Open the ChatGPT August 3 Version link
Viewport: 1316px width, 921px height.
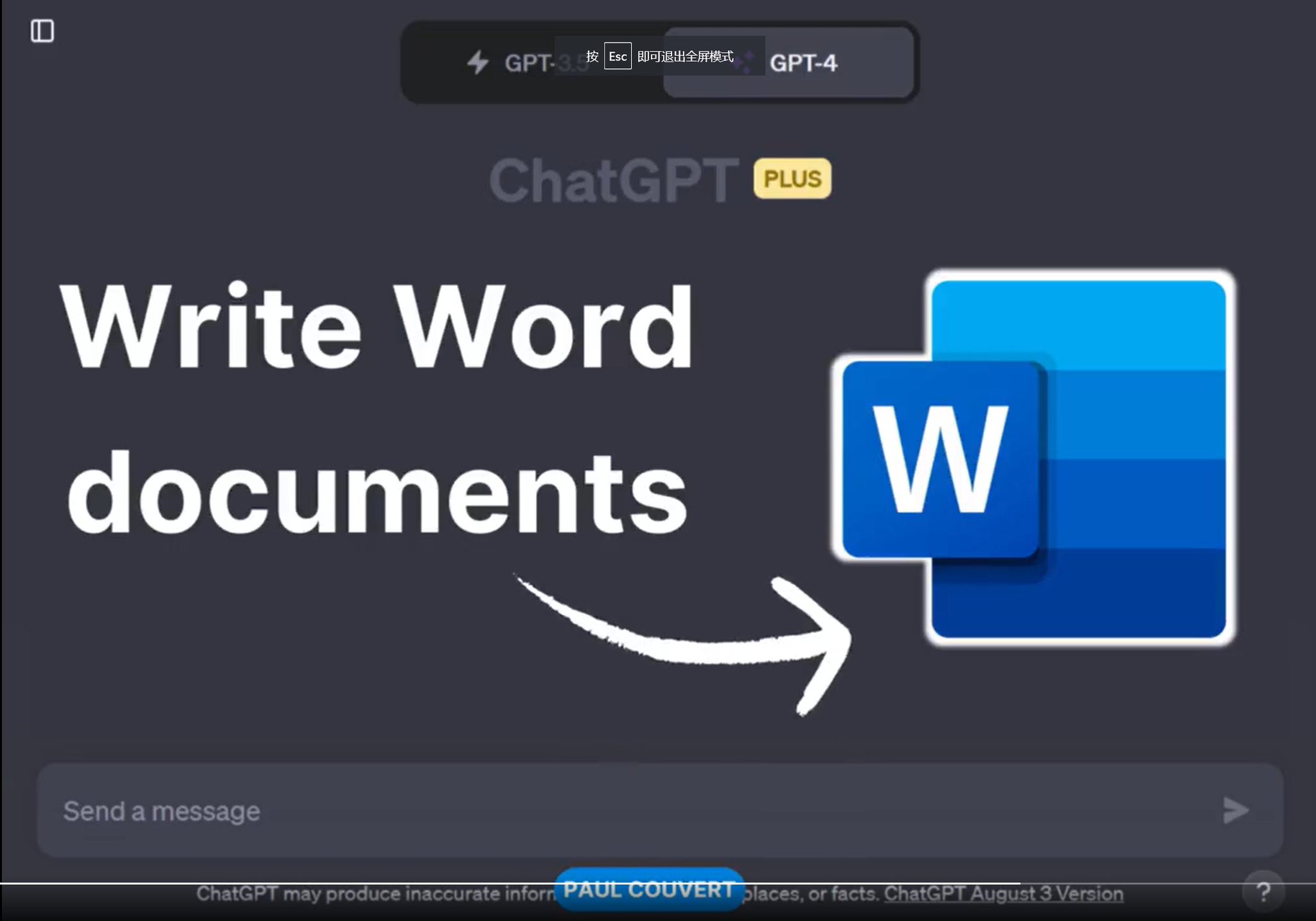pyautogui.click(x=1003, y=894)
